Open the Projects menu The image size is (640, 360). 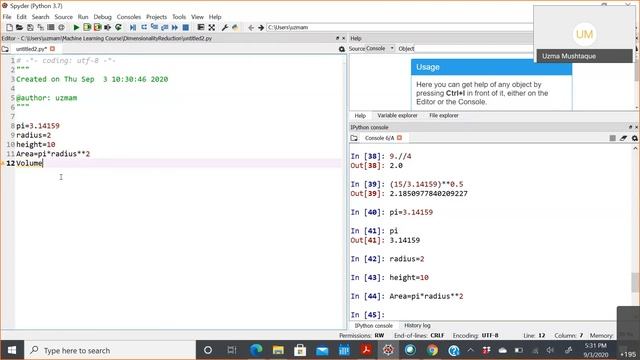coord(156,17)
